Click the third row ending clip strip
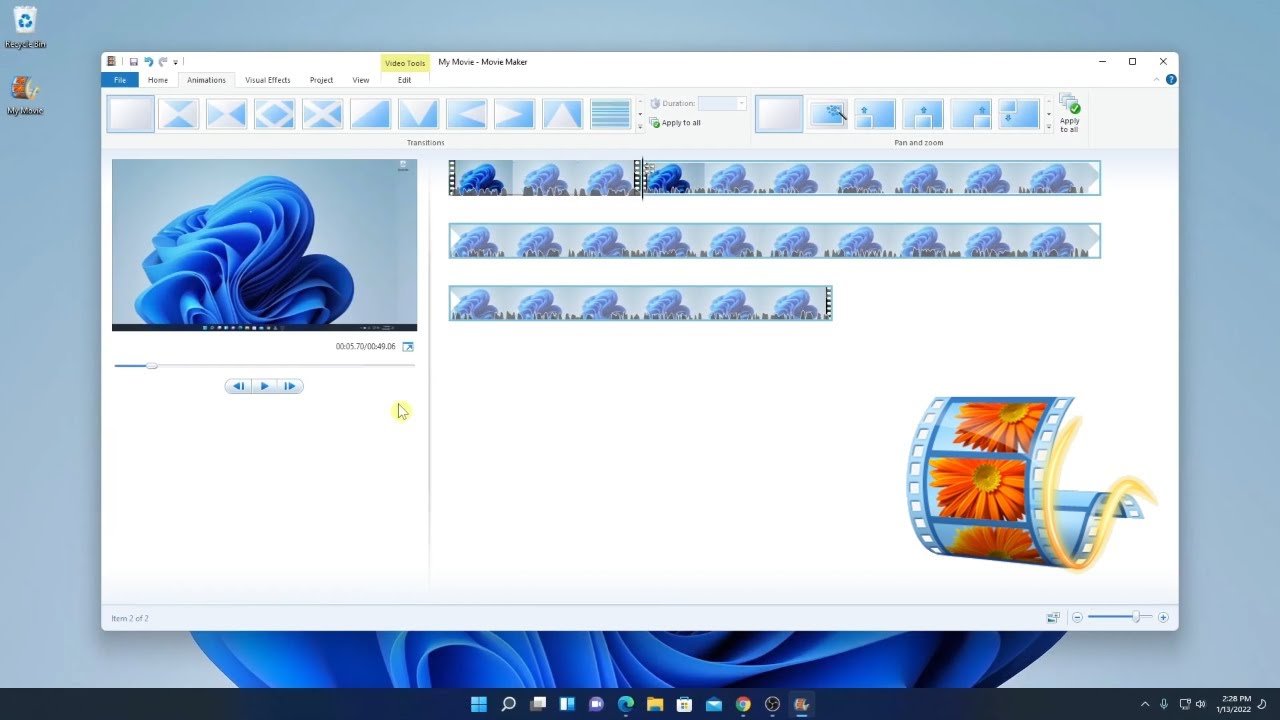 pyautogui.click(x=640, y=303)
